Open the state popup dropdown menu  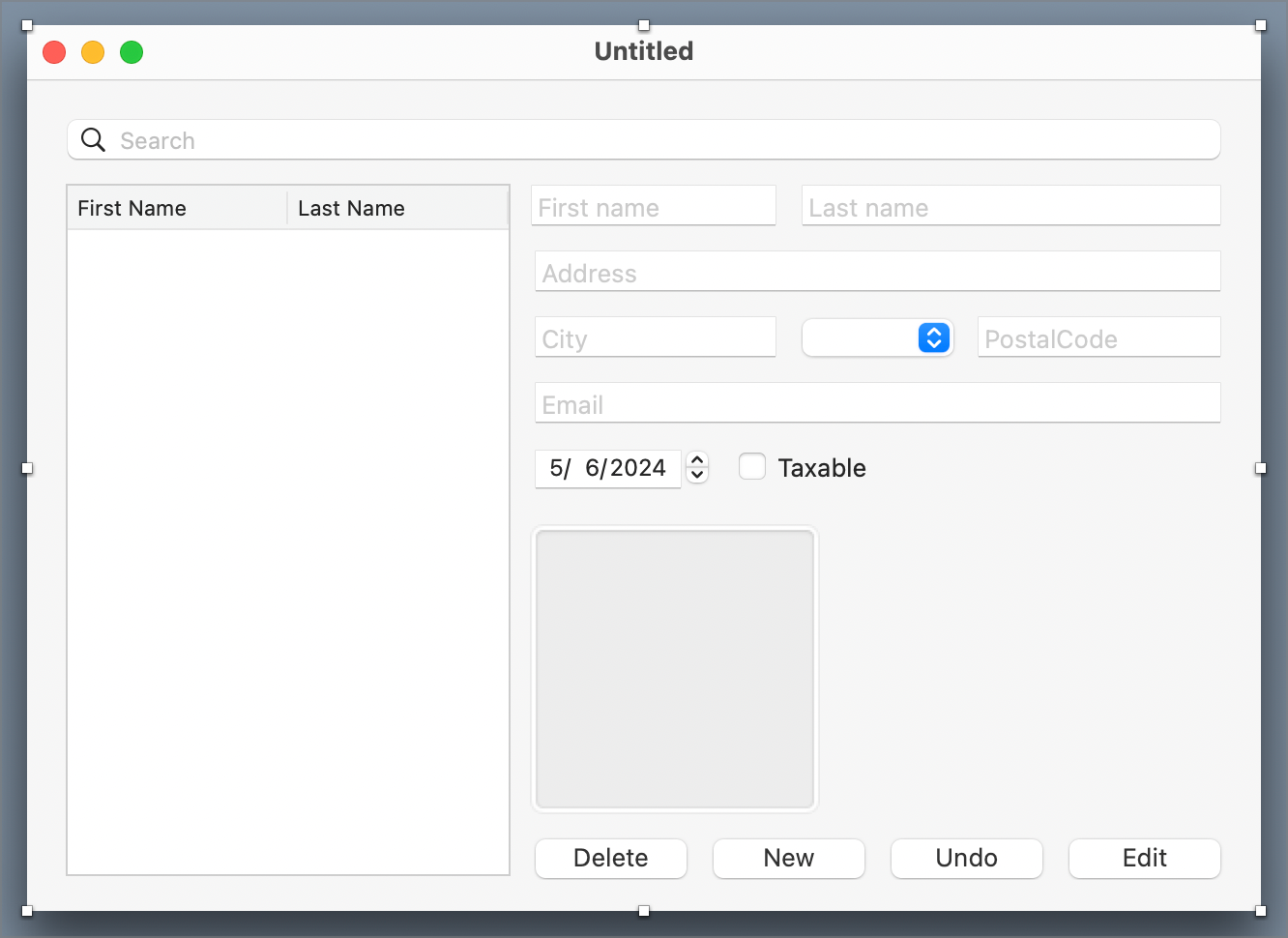tap(878, 337)
